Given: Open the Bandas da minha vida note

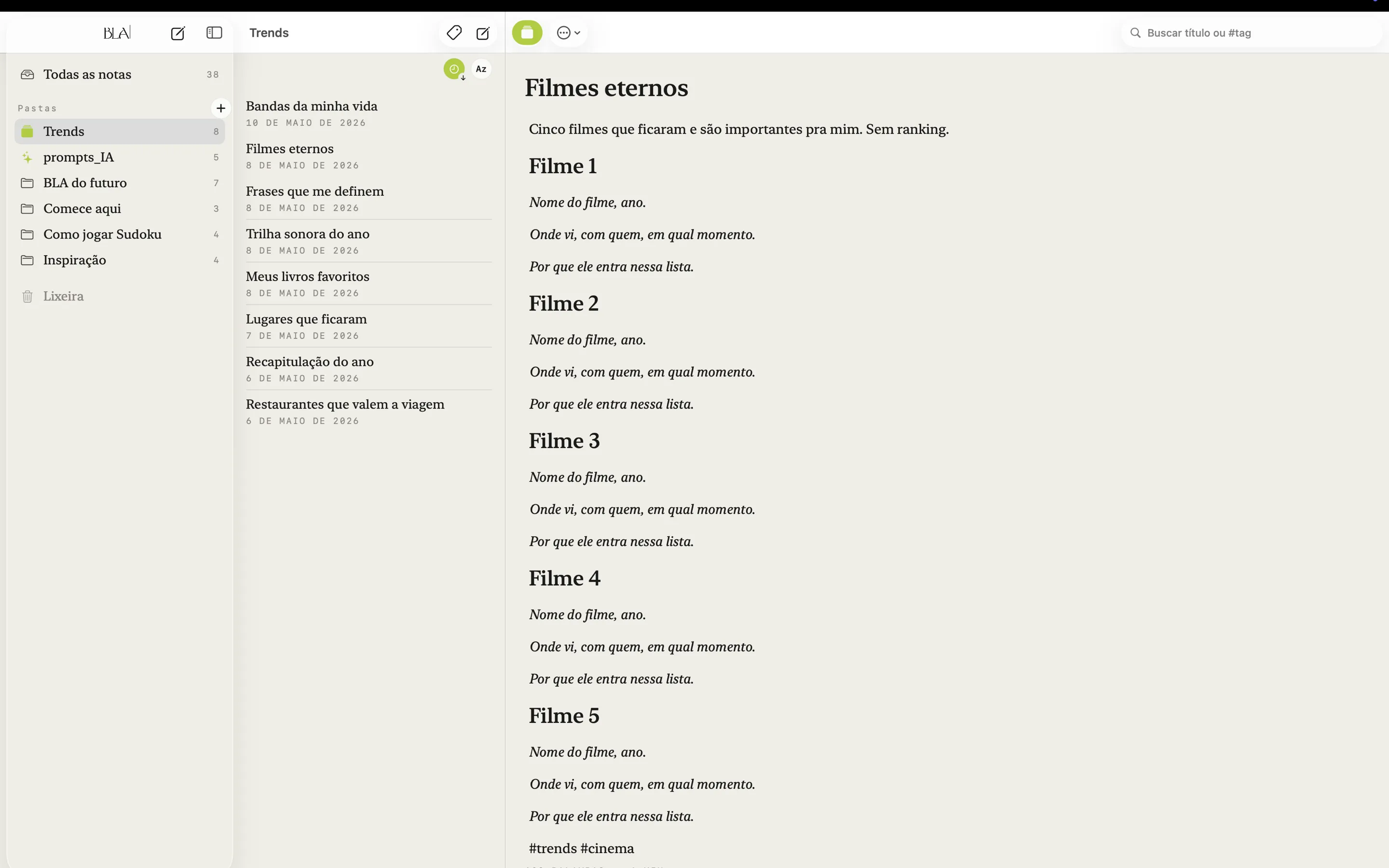Looking at the screenshot, I should pyautogui.click(x=368, y=114).
